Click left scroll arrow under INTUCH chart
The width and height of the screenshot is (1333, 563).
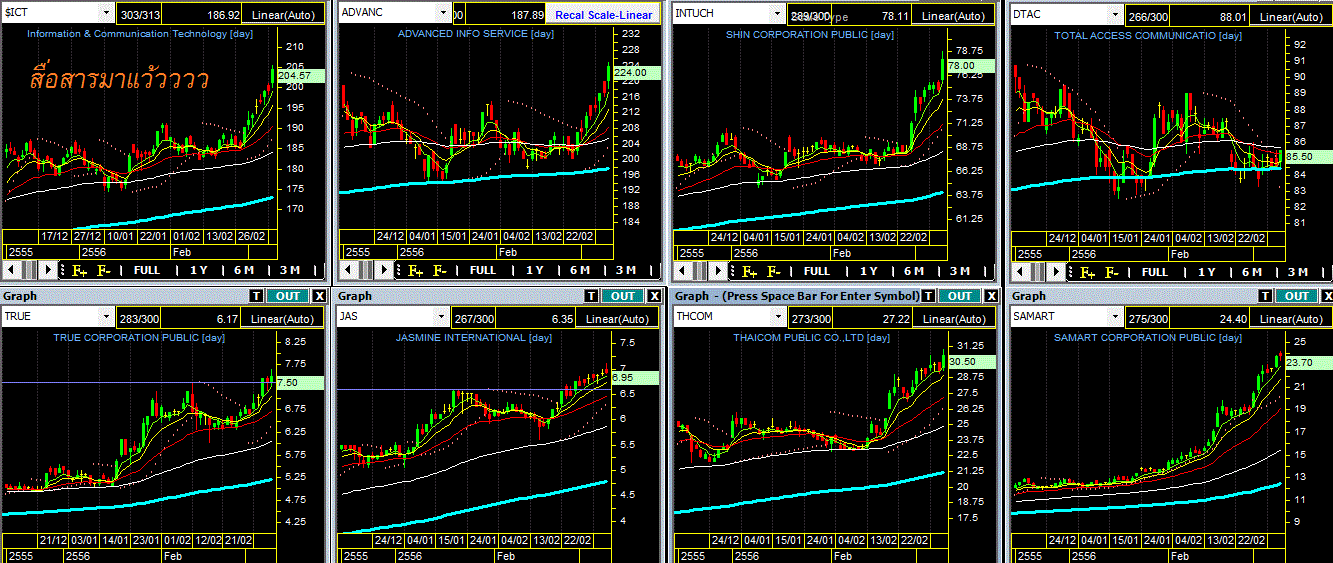[682, 271]
